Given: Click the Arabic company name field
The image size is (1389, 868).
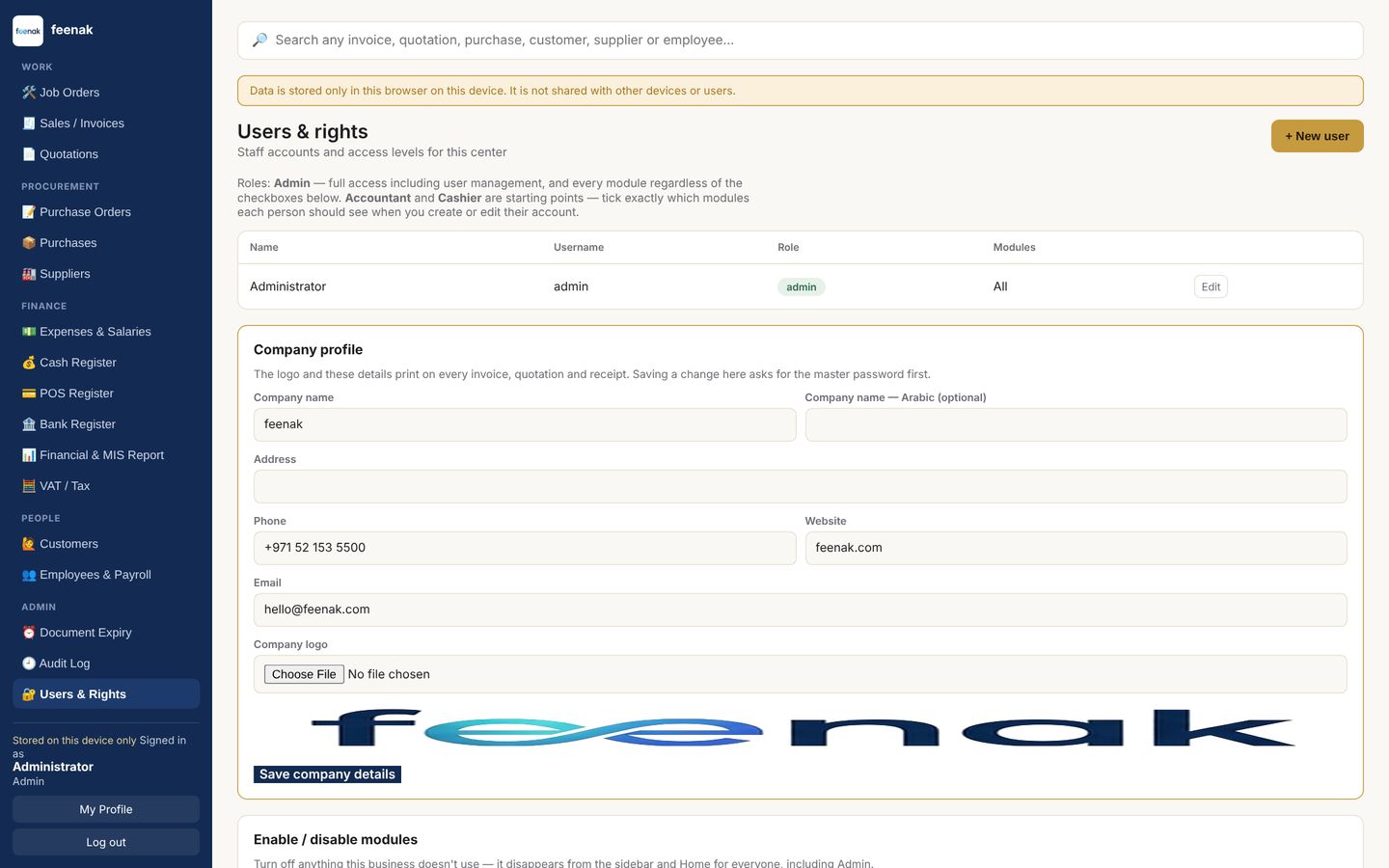Looking at the screenshot, I should [x=1076, y=424].
